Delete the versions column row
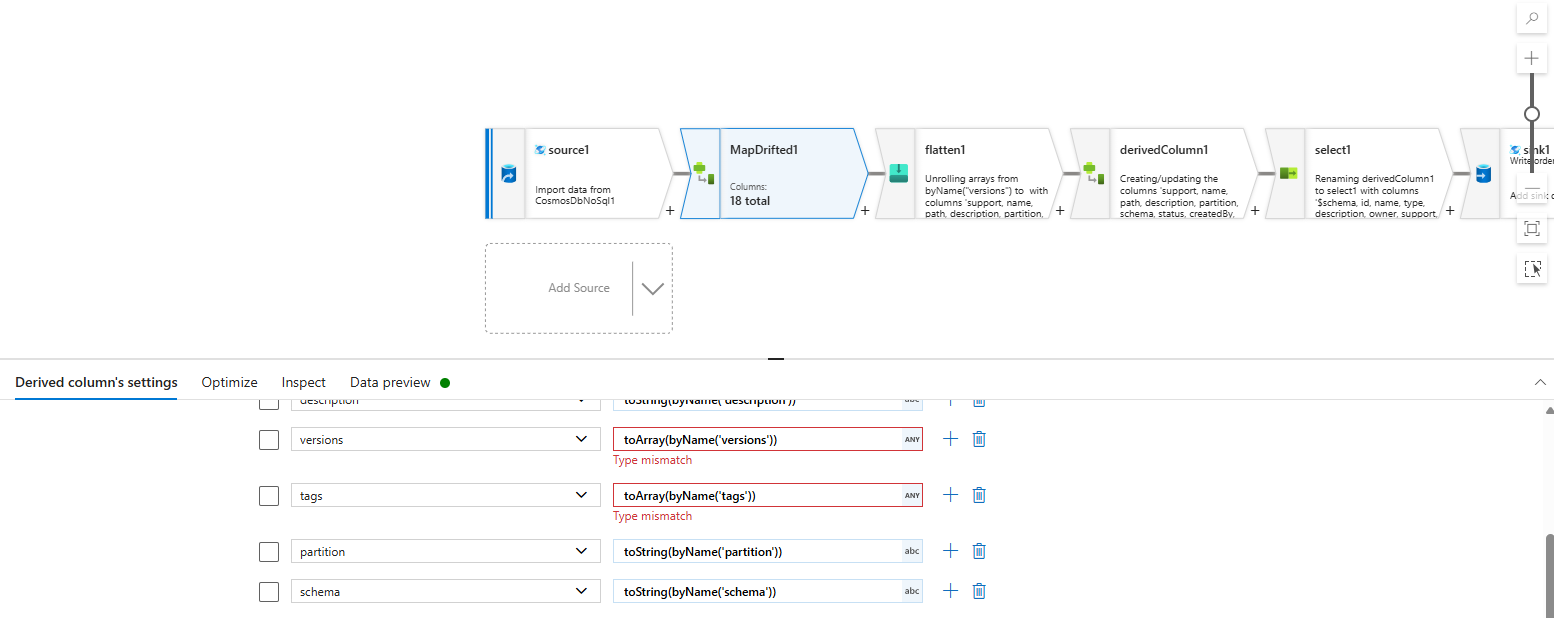Viewport: 1554px width, 618px height. click(x=979, y=439)
